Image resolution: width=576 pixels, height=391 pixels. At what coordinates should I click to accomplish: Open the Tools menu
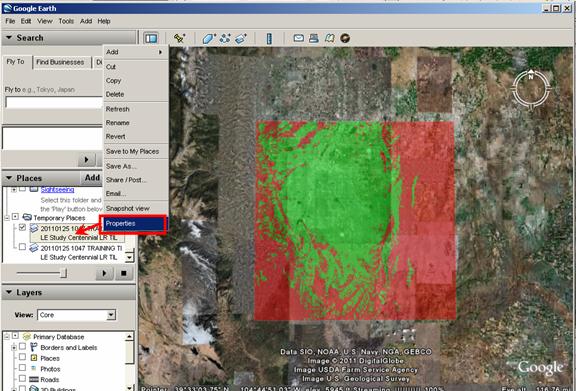(66, 21)
